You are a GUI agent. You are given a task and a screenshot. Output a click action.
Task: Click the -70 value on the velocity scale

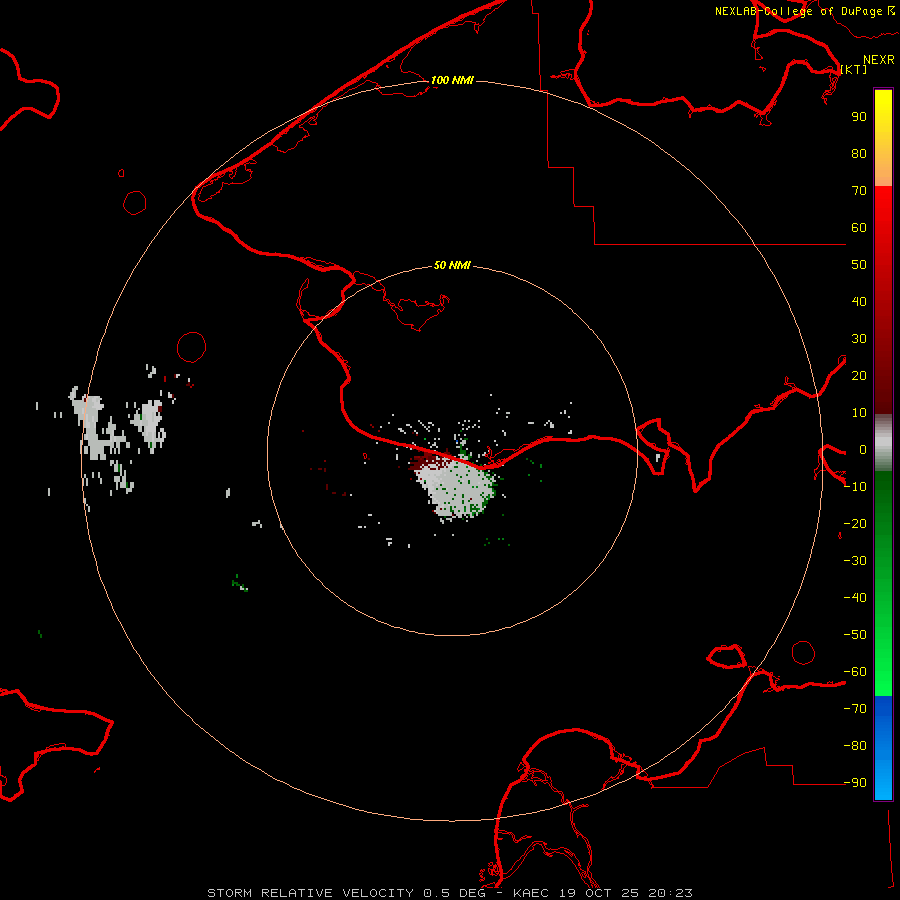(855, 709)
